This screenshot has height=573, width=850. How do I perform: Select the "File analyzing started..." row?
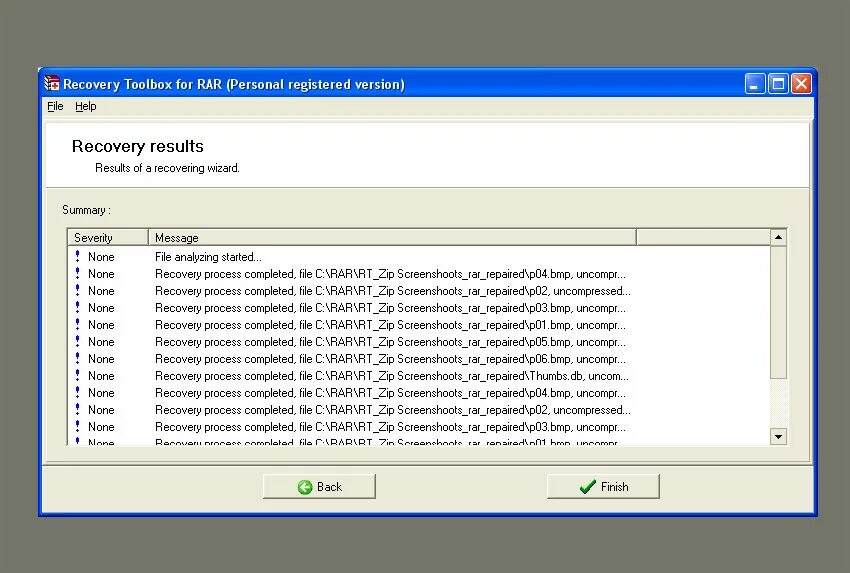[x=418, y=257]
